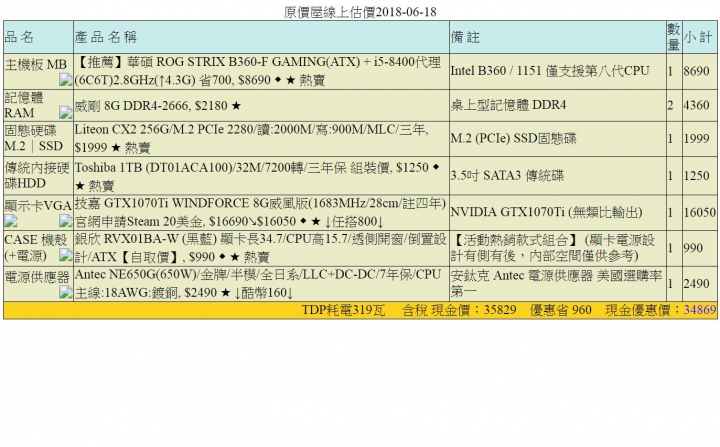This screenshot has height=447, width=720.
Task: Click the Antec NE650G power supply product text
Action: pos(260,283)
